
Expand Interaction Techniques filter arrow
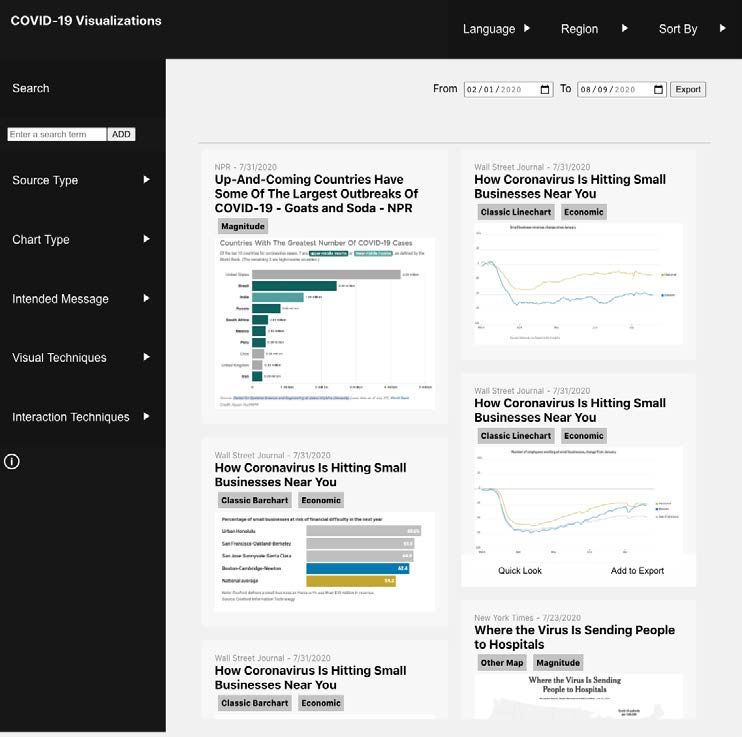pyautogui.click(x=147, y=417)
